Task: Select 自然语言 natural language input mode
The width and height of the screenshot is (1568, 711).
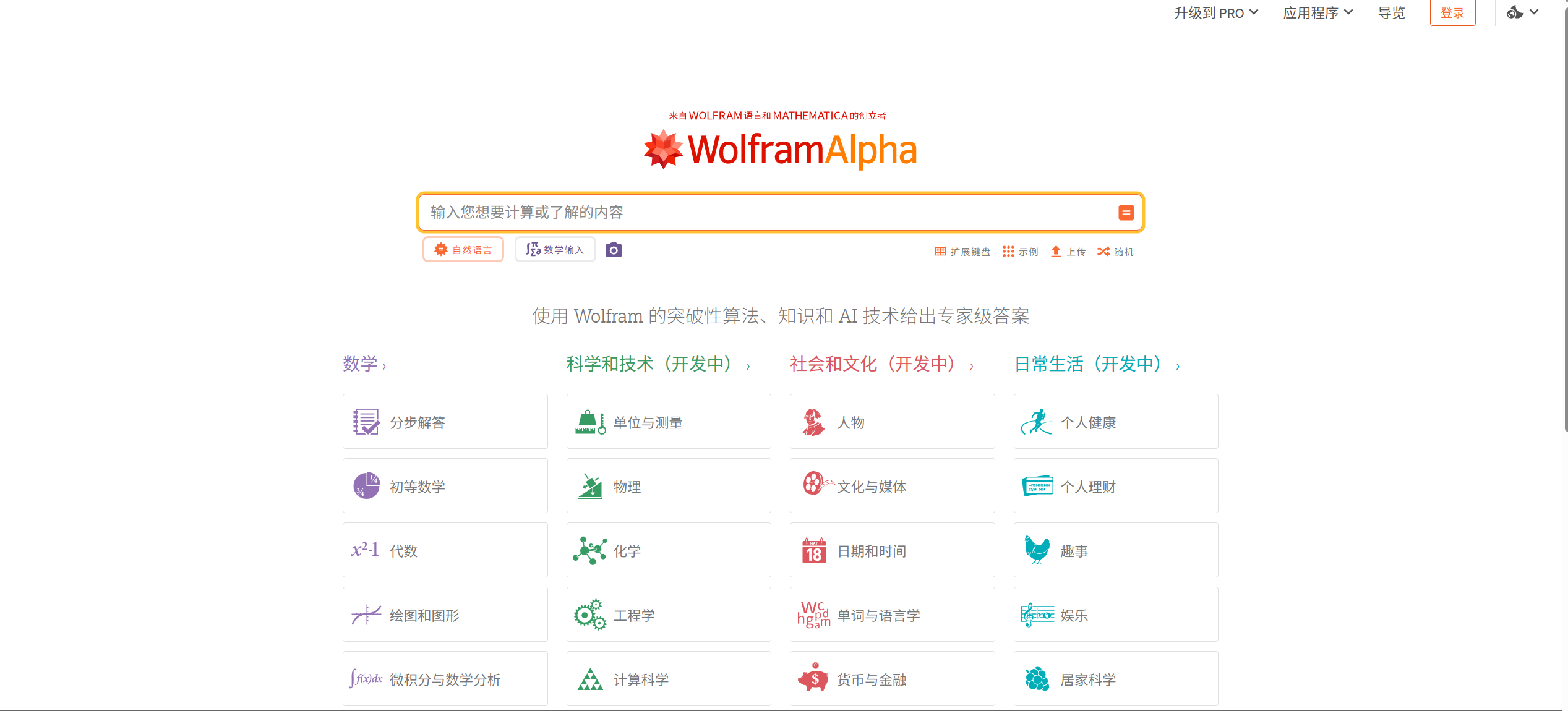Action: 463,250
